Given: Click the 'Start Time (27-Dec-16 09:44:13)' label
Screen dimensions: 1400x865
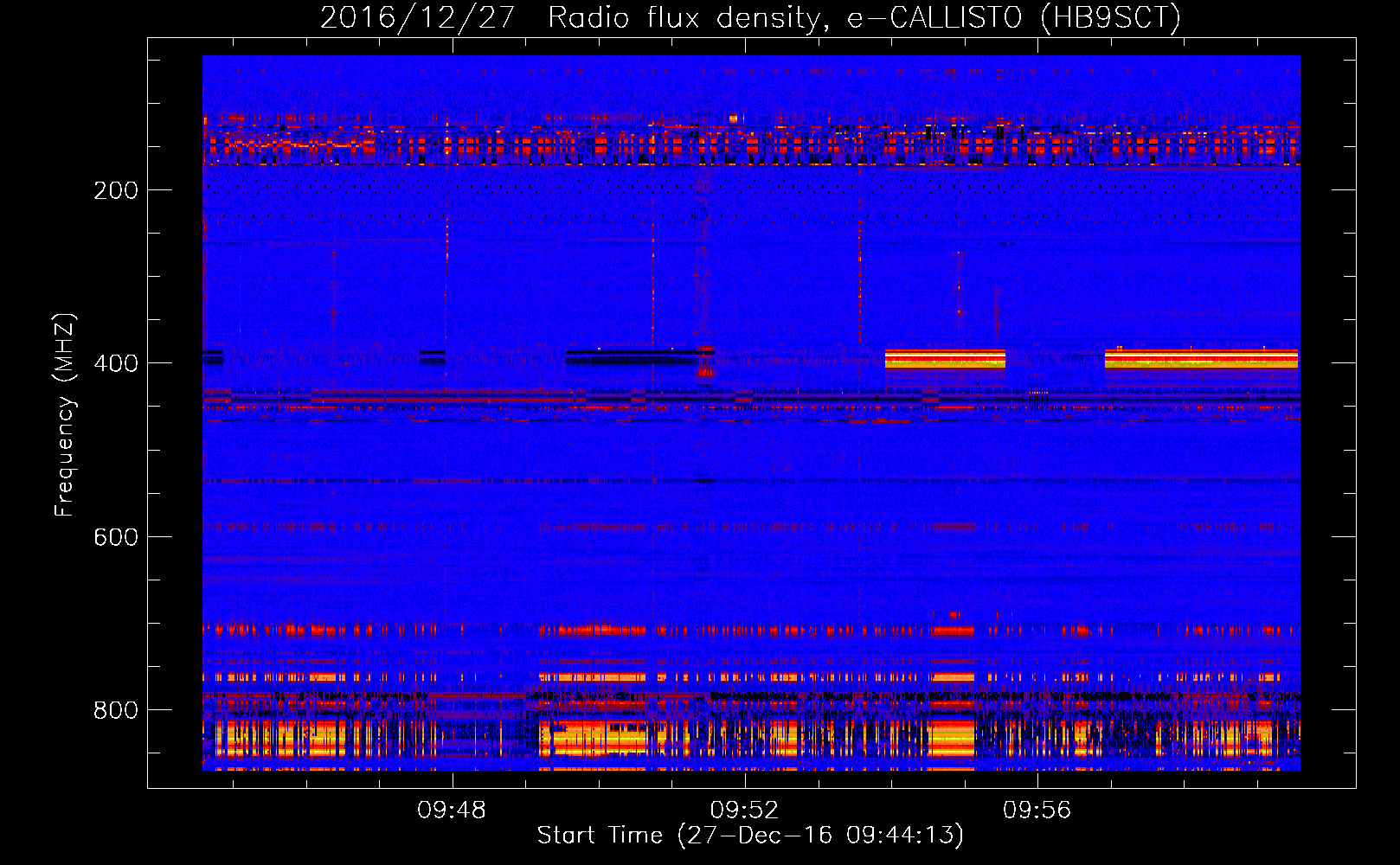Looking at the screenshot, I should [750, 836].
